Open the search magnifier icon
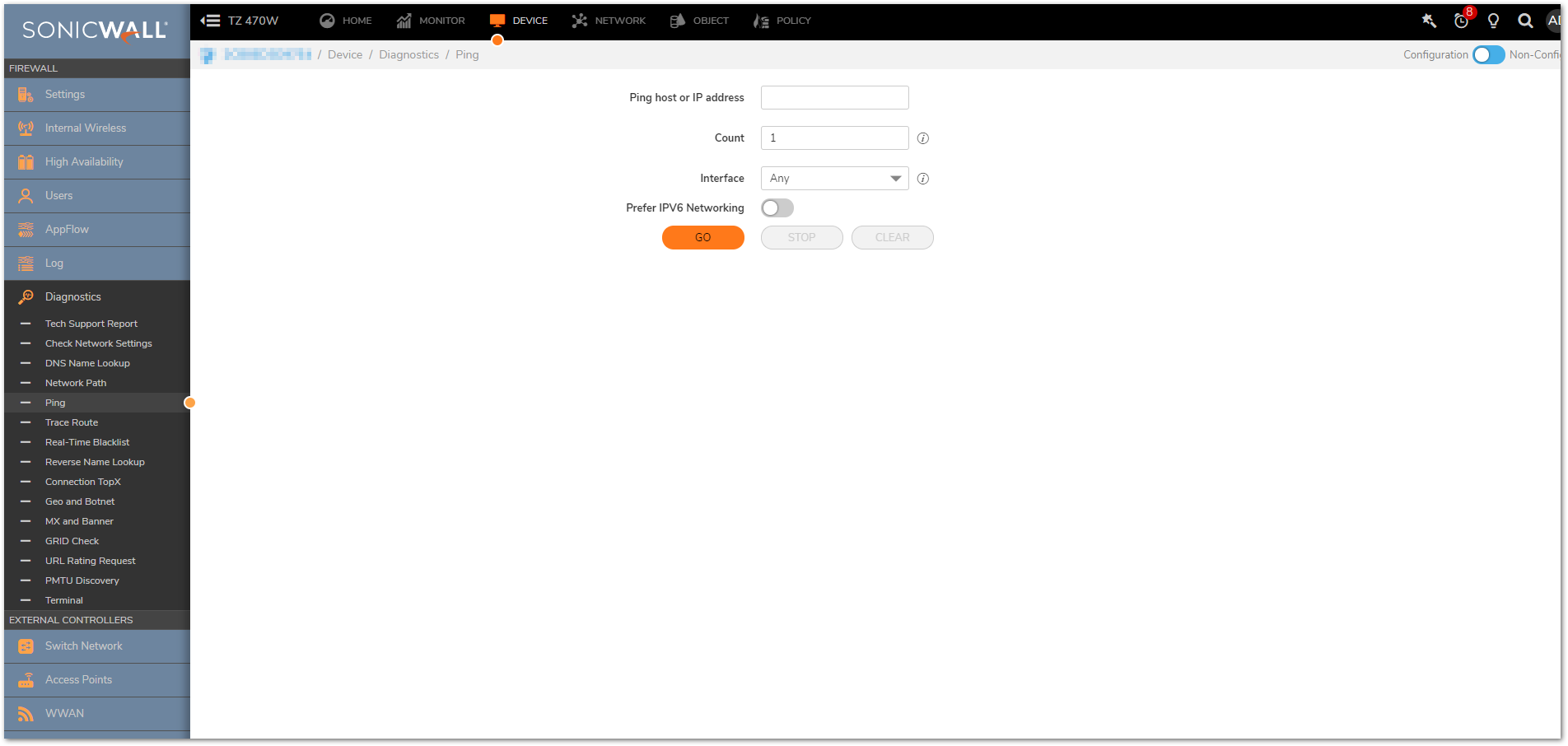Viewport: 1568px width, 746px height. point(1525,21)
